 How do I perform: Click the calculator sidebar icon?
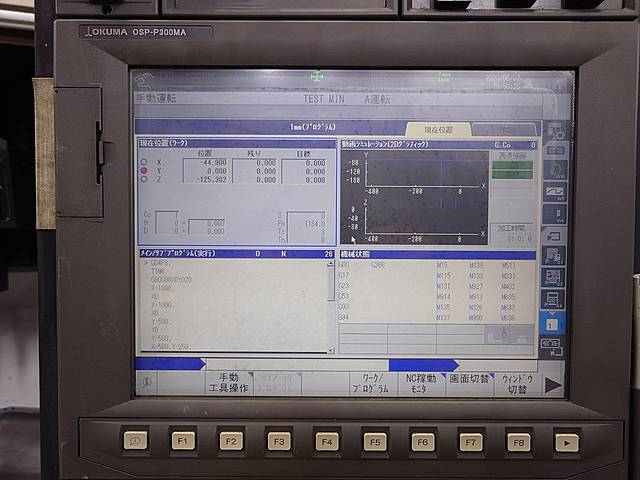click(x=553, y=300)
